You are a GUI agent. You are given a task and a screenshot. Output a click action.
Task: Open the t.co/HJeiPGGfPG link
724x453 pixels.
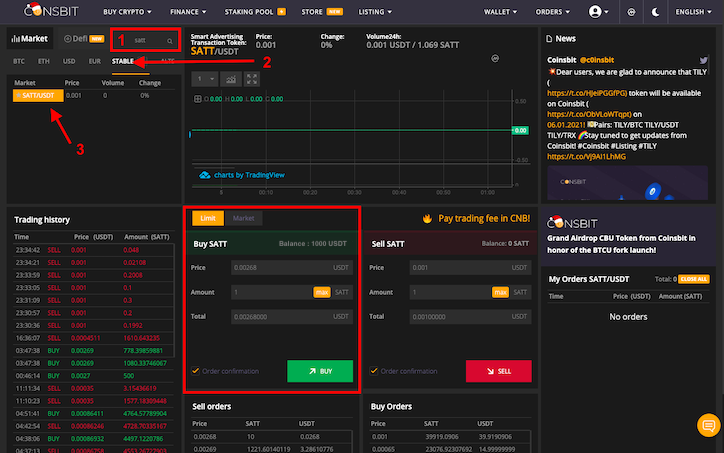pos(587,93)
